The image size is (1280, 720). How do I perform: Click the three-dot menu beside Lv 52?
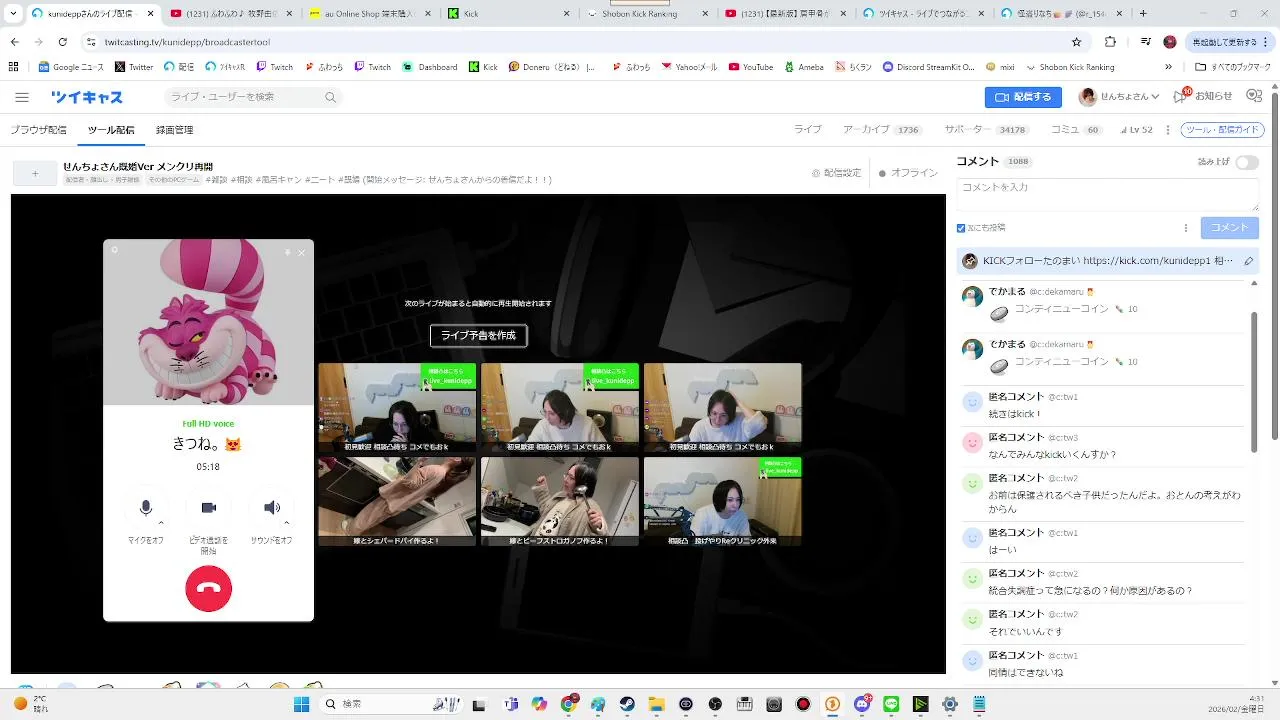[1168, 130]
